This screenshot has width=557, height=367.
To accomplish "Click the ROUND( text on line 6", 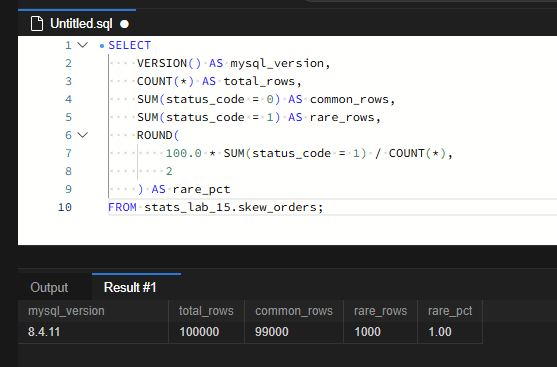I will tap(158, 135).
